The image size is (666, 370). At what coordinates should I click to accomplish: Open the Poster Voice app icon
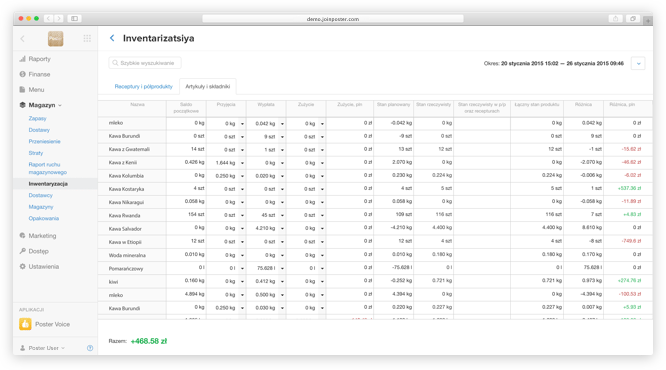[25, 324]
